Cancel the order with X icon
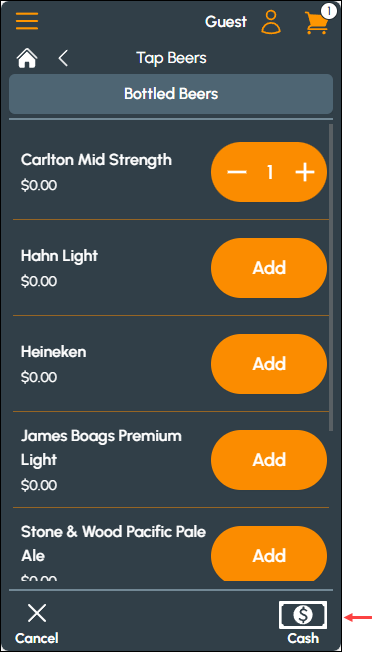The width and height of the screenshot is (372, 652). pos(37,613)
